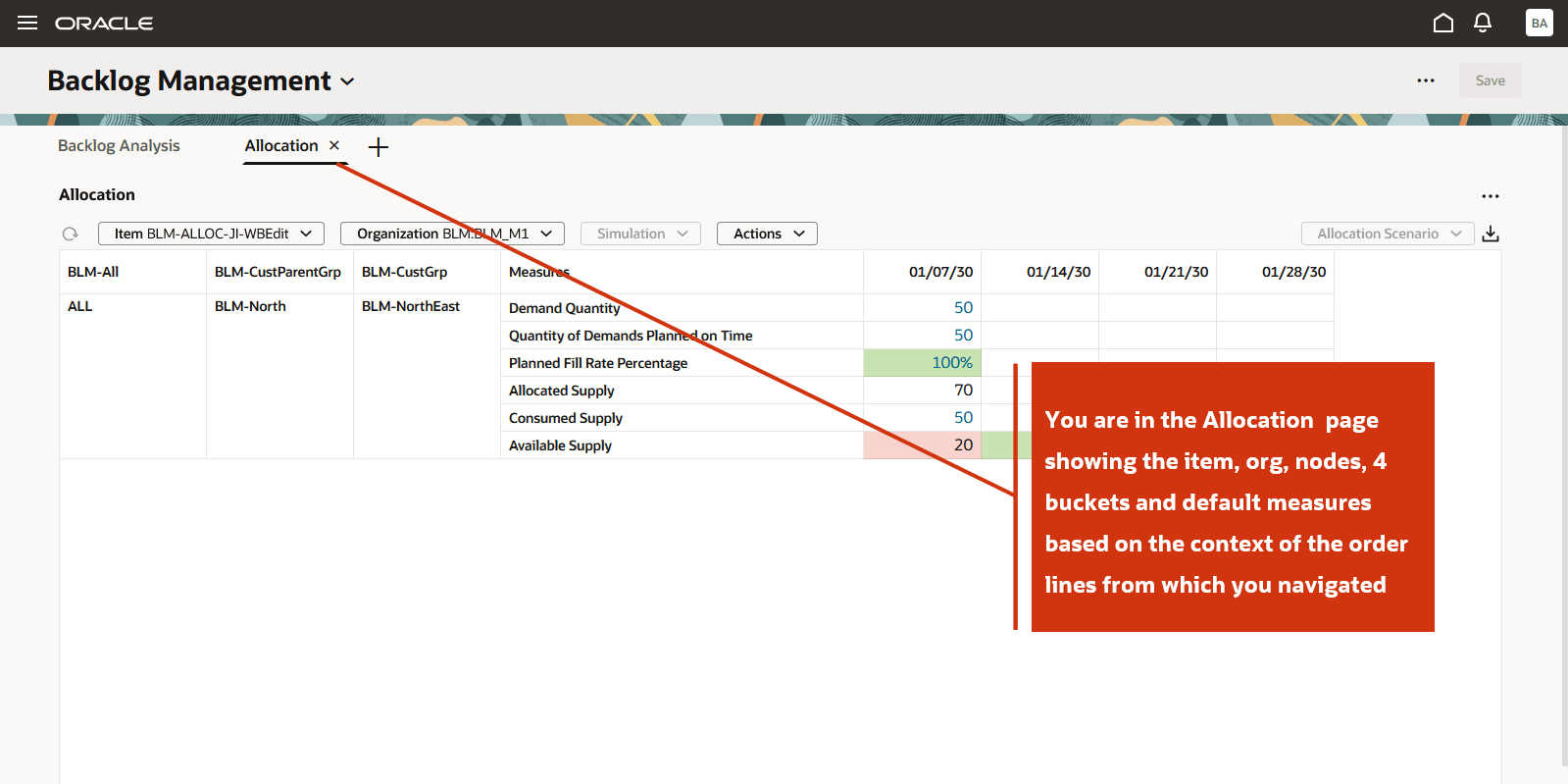Screen dimensions: 1568x784
Task: Open Allocation section more options menu
Action: coord(1491,196)
